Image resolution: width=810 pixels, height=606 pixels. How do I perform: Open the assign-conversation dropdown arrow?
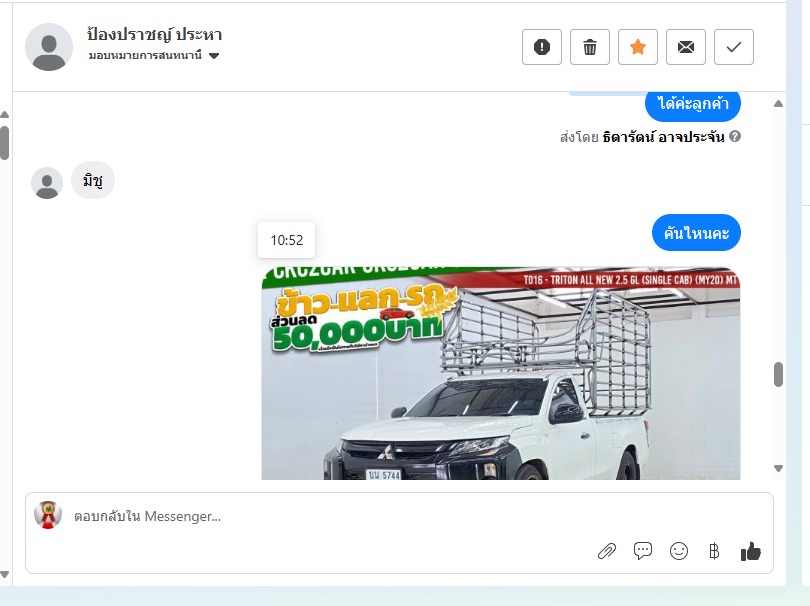click(x=214, y=56)
